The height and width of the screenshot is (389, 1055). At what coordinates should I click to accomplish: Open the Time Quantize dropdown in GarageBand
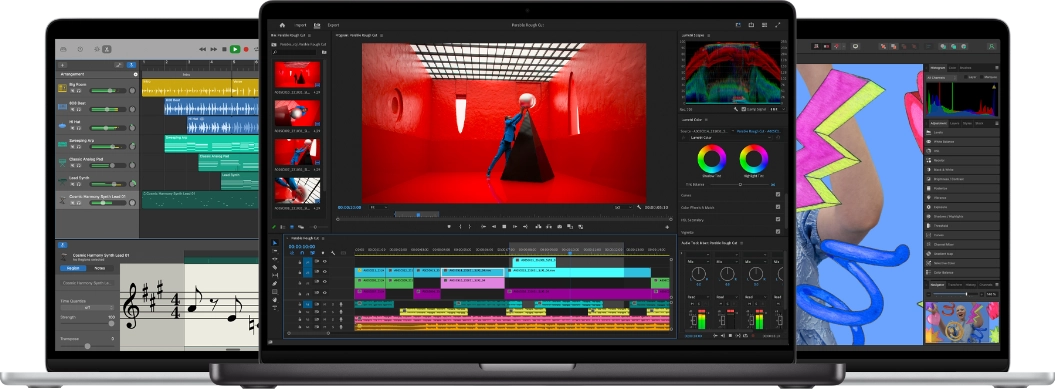(88, 308)
